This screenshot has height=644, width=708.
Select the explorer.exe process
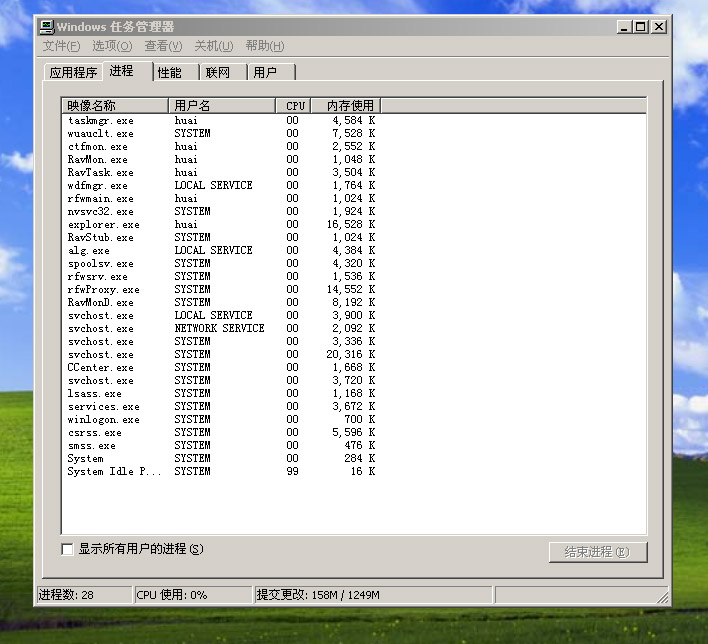[x=221, y=224]
